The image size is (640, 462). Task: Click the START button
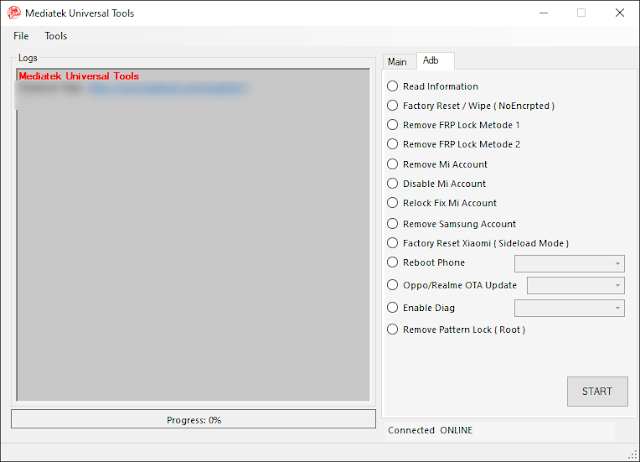tap(597, 391)
